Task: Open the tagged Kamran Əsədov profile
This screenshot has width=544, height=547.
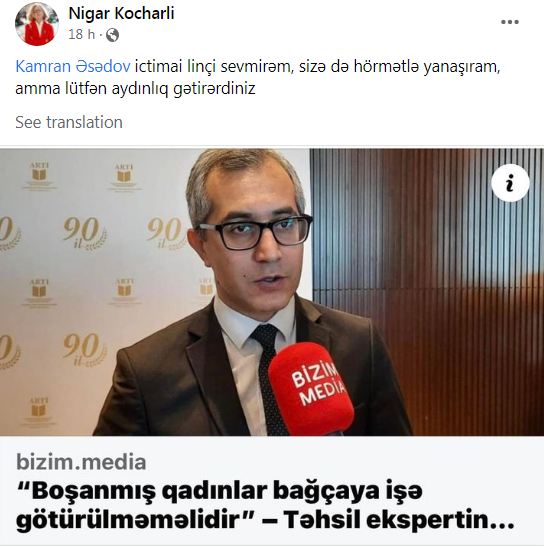Action: (x=73, y=66)
